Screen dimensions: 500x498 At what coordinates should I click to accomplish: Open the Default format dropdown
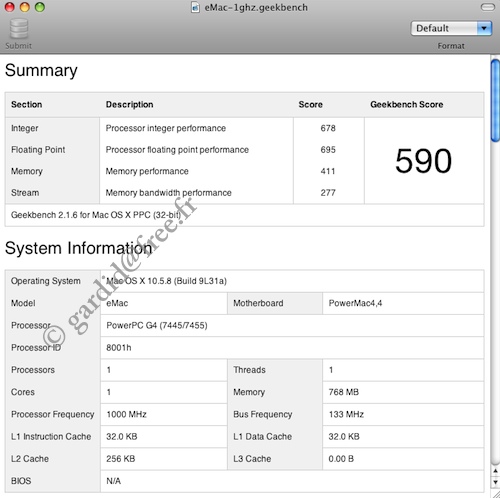coord(451,28)
